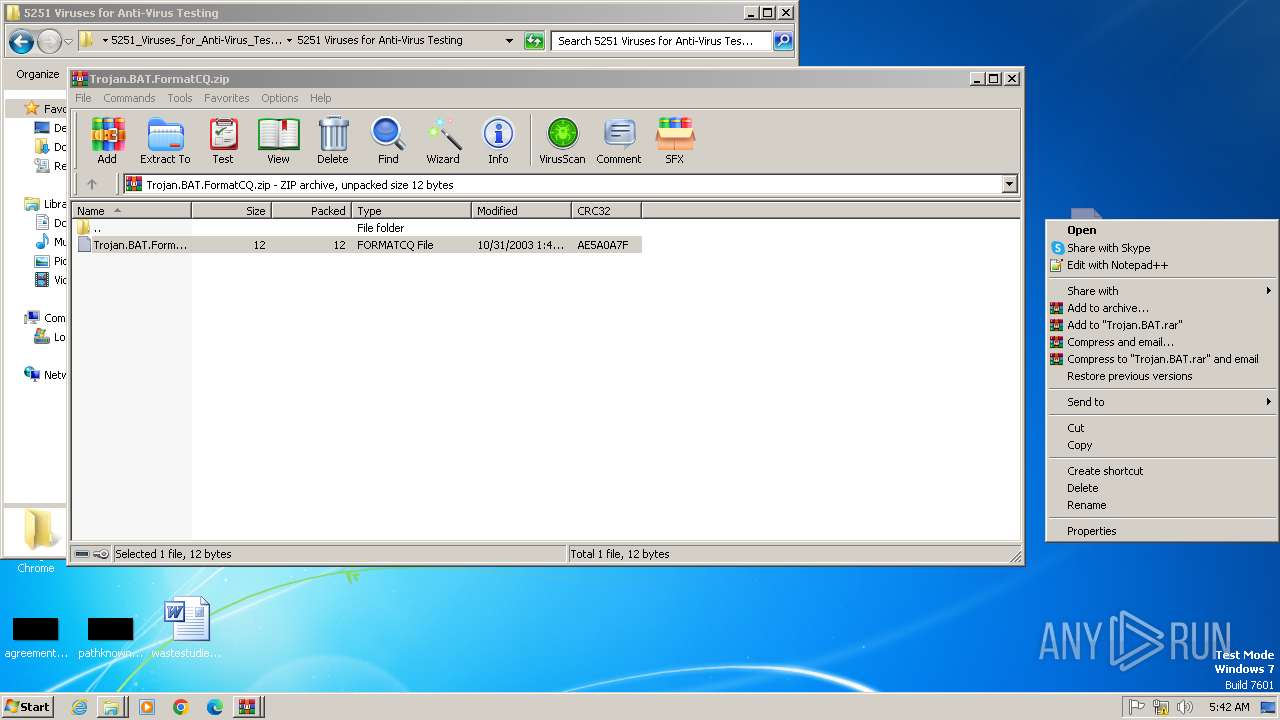The width and height of the screenshot is (1280, 720).
Task: Expand the archive path dropdown
Action: pos(1009,184)
